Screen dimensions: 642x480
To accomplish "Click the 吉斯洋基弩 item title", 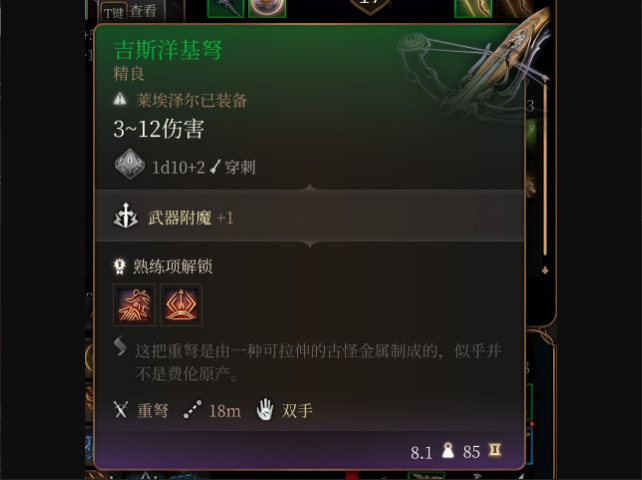I will click(168, 50).
